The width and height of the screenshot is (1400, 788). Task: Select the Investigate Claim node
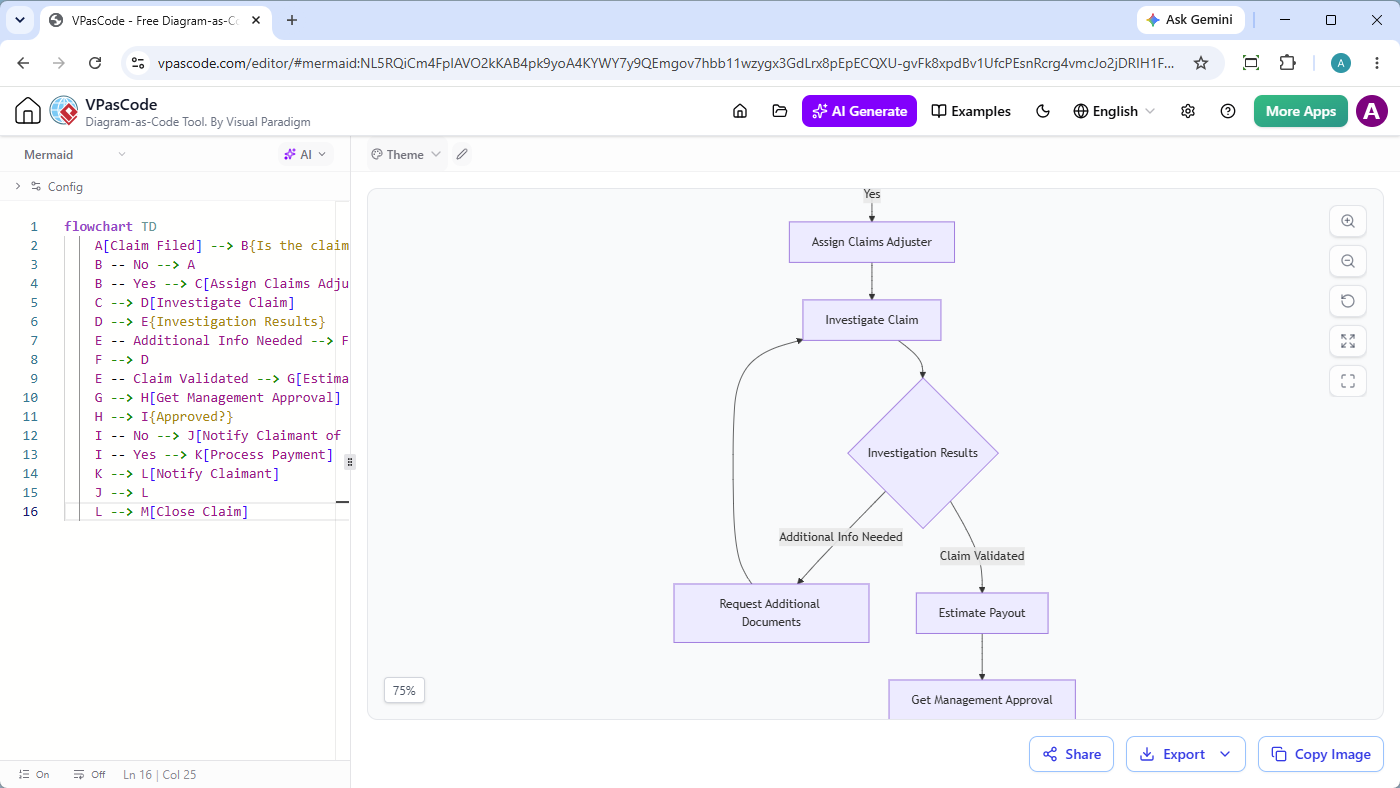pos(872,320)
